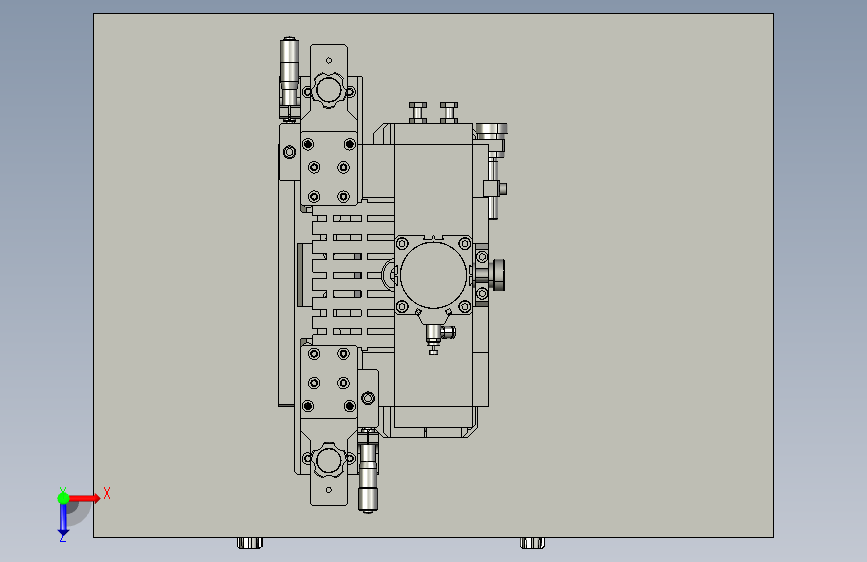The width and height of the screenshot is (867, 562).
Task: Select the lower star-shaped clamping knob
Action: [329, 460]
